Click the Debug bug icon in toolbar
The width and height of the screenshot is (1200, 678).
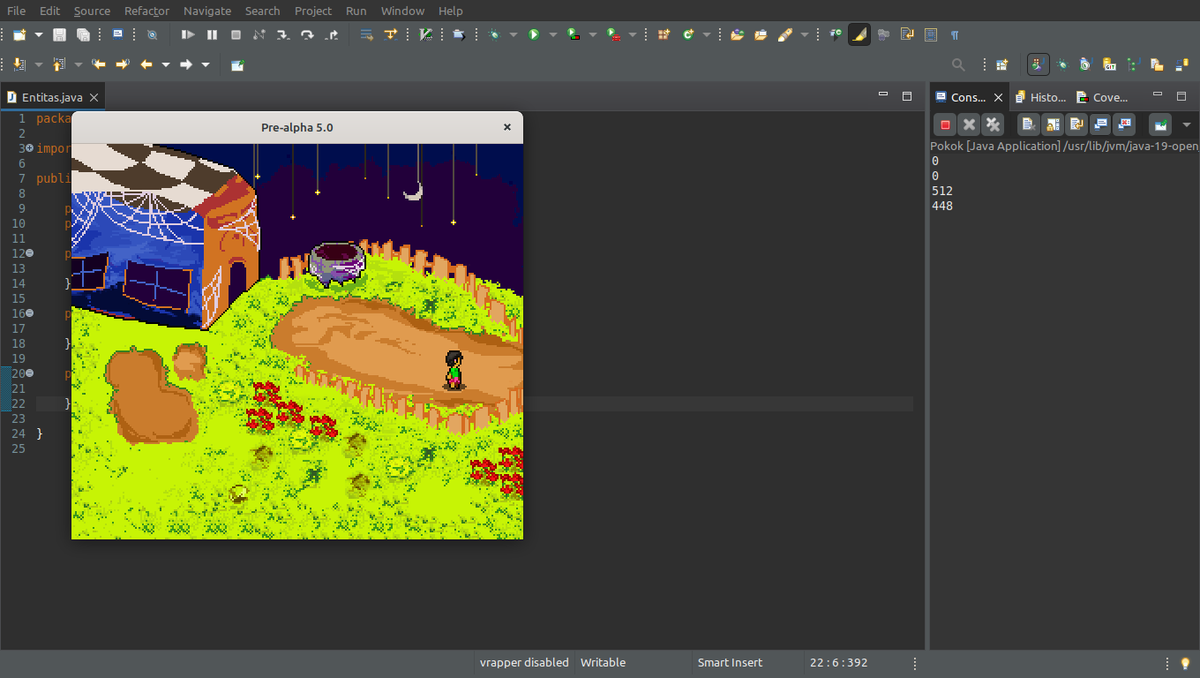coord(494,35)
